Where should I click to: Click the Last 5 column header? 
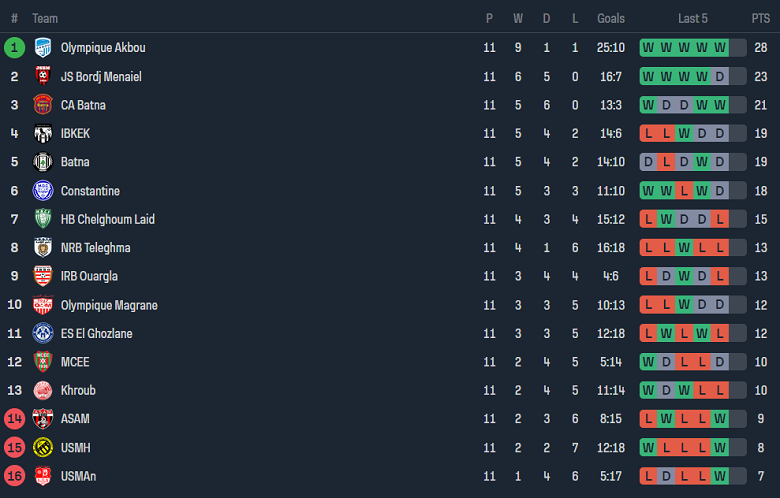(692, 18)
